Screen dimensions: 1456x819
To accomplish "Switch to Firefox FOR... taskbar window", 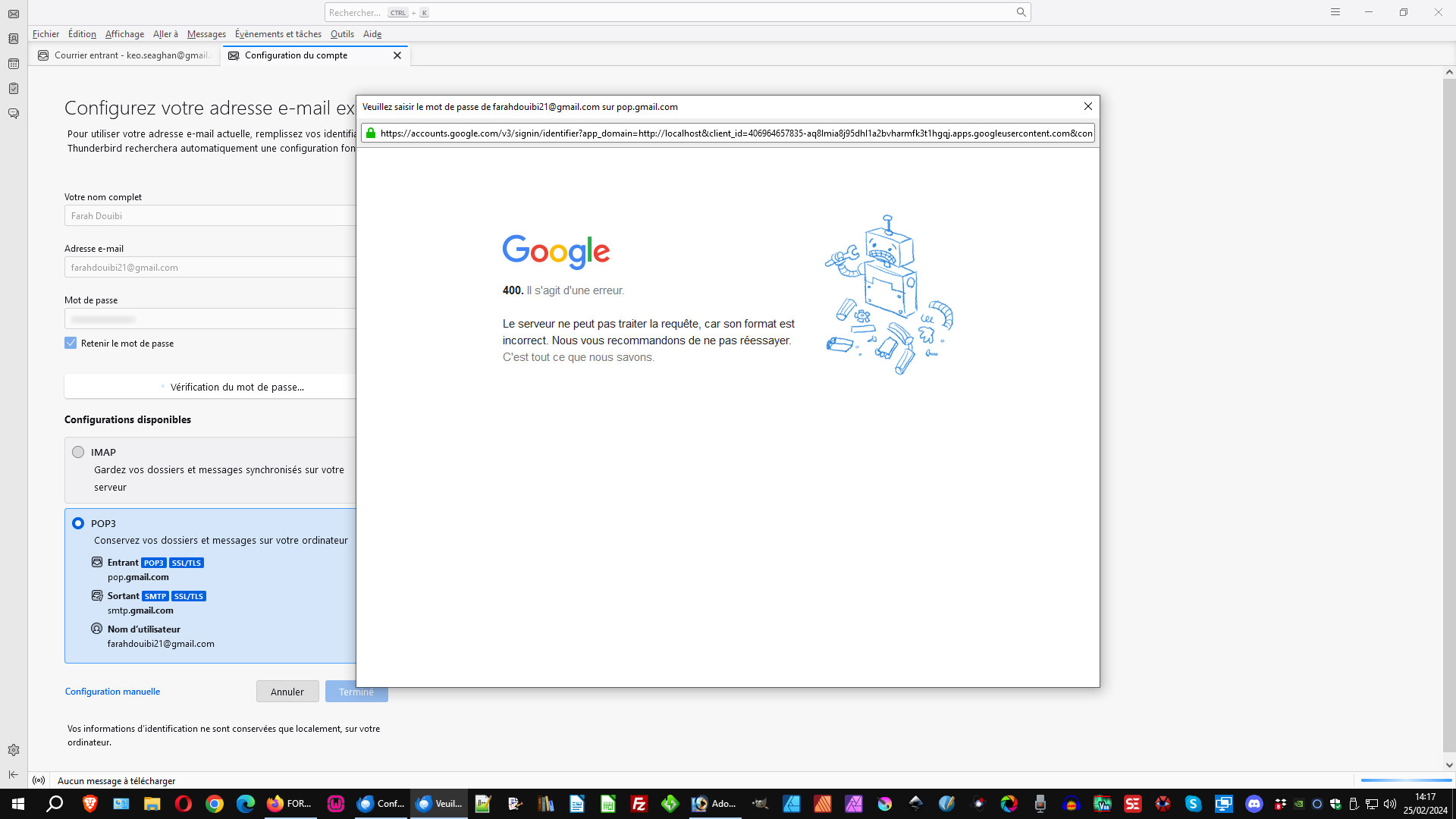I will (x=290, y=804).
